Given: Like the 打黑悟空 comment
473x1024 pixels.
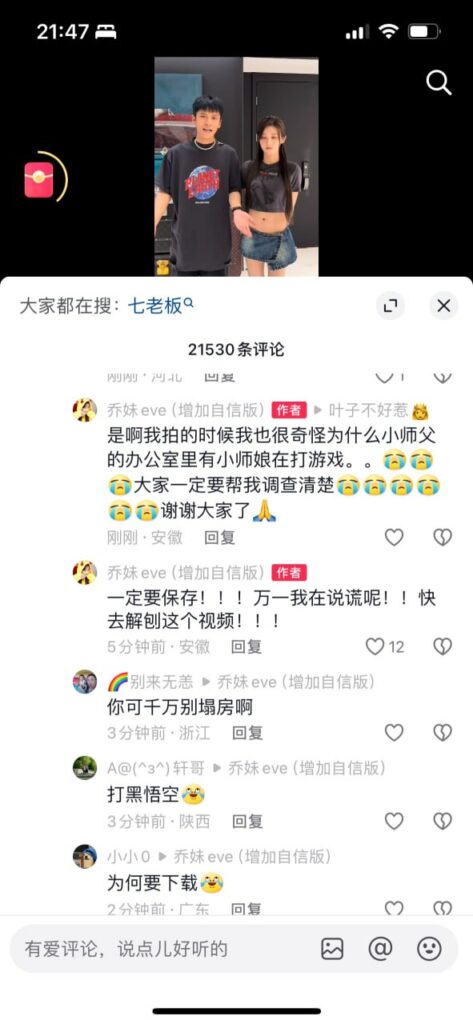Looking at the screenshot, I should click(x=394, y=821).
